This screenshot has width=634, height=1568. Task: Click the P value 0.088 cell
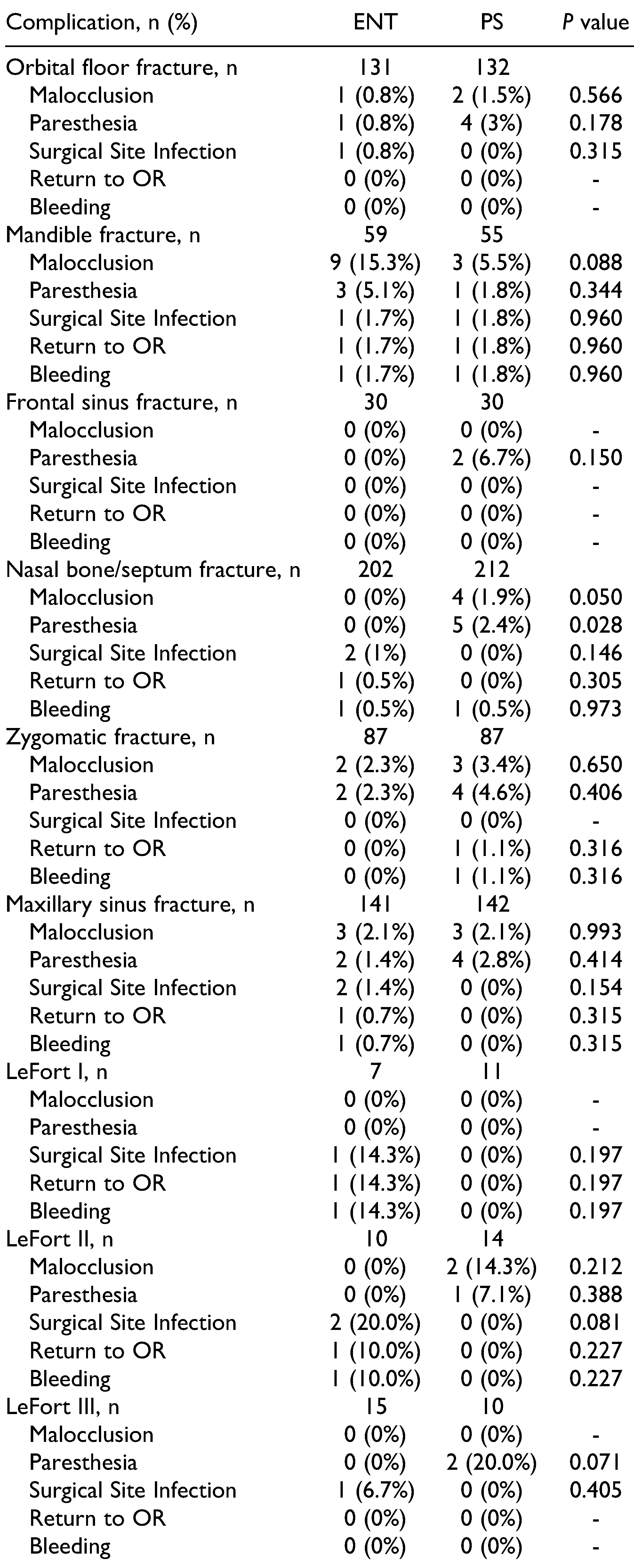[x=595, y=263]
